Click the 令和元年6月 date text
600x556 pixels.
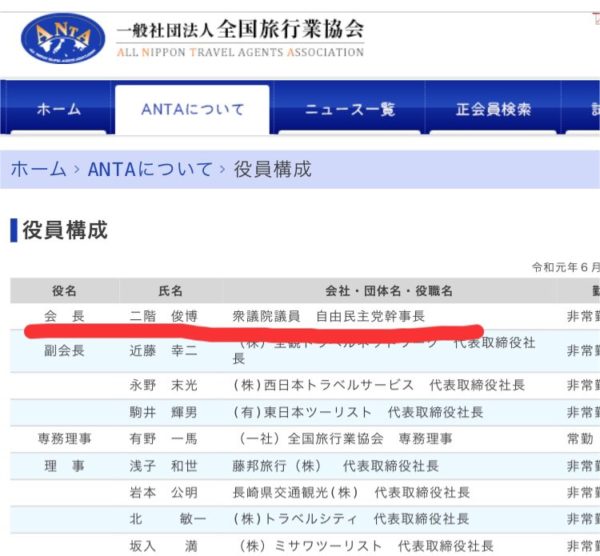(x=566, y=267)
